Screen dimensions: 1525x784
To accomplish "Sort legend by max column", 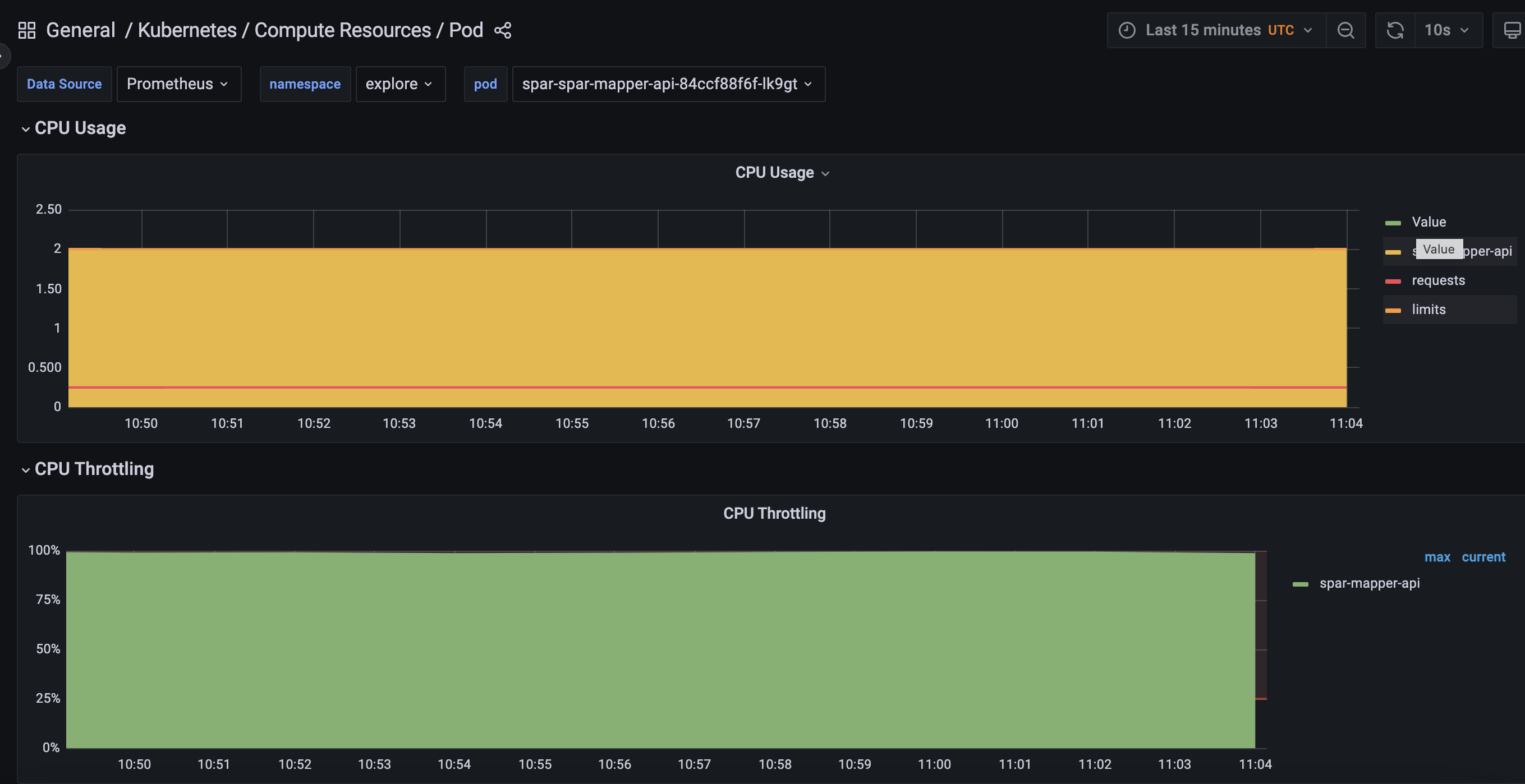I will tap(1437, 557).
